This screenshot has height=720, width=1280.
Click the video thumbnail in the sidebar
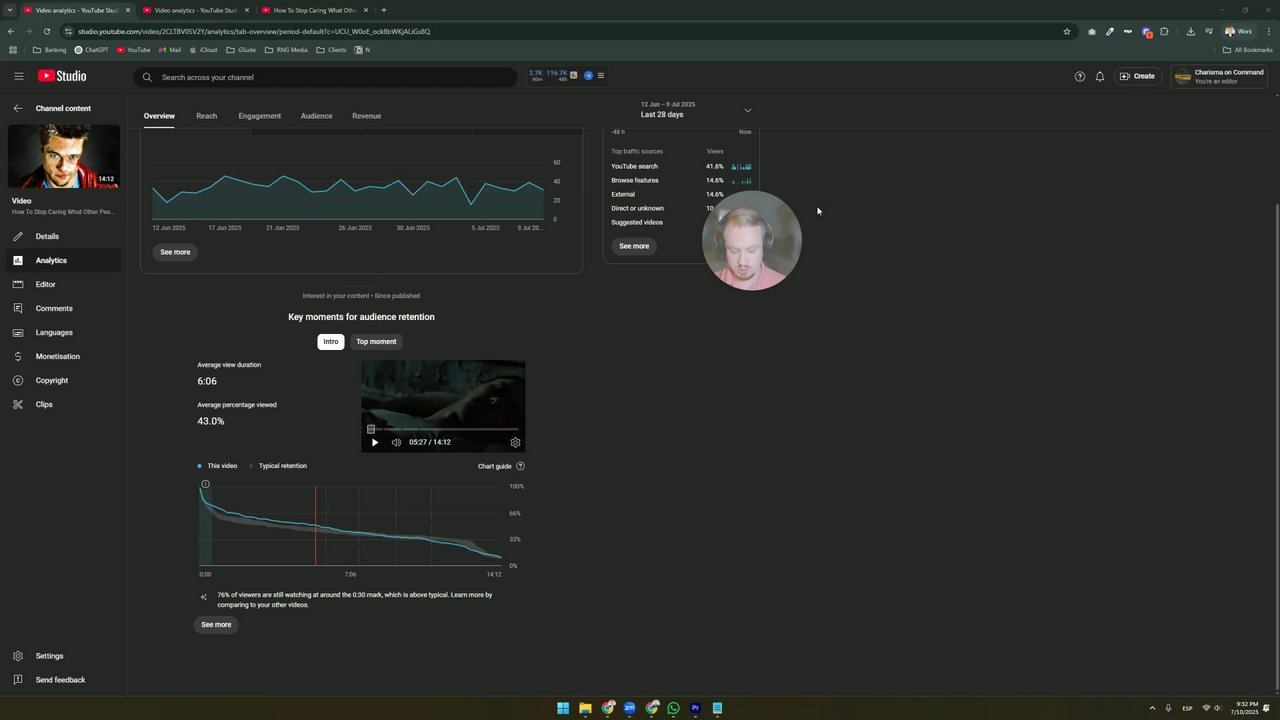click(x=64, y=156)
